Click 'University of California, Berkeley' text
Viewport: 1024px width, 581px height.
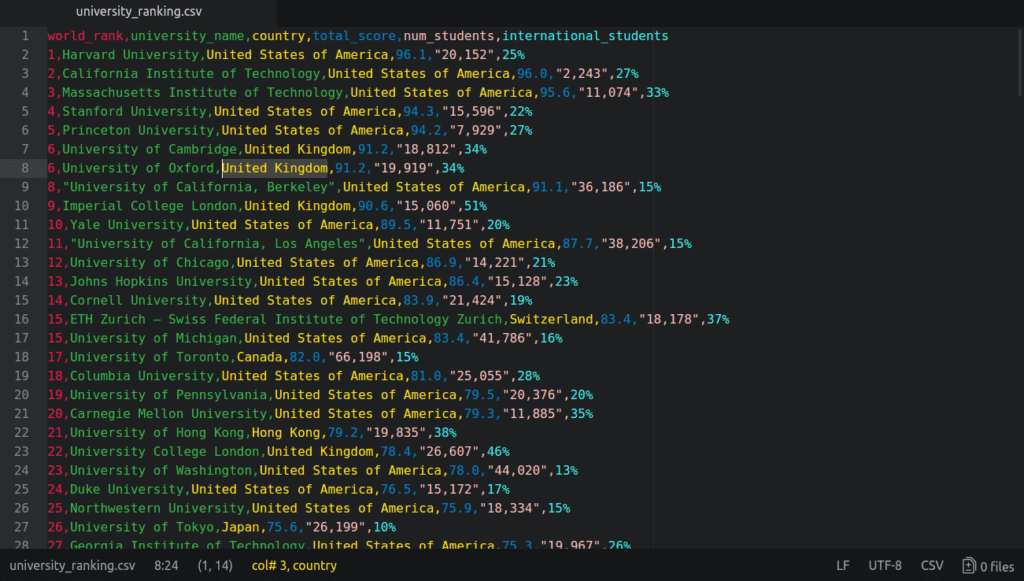pos(199,187)
